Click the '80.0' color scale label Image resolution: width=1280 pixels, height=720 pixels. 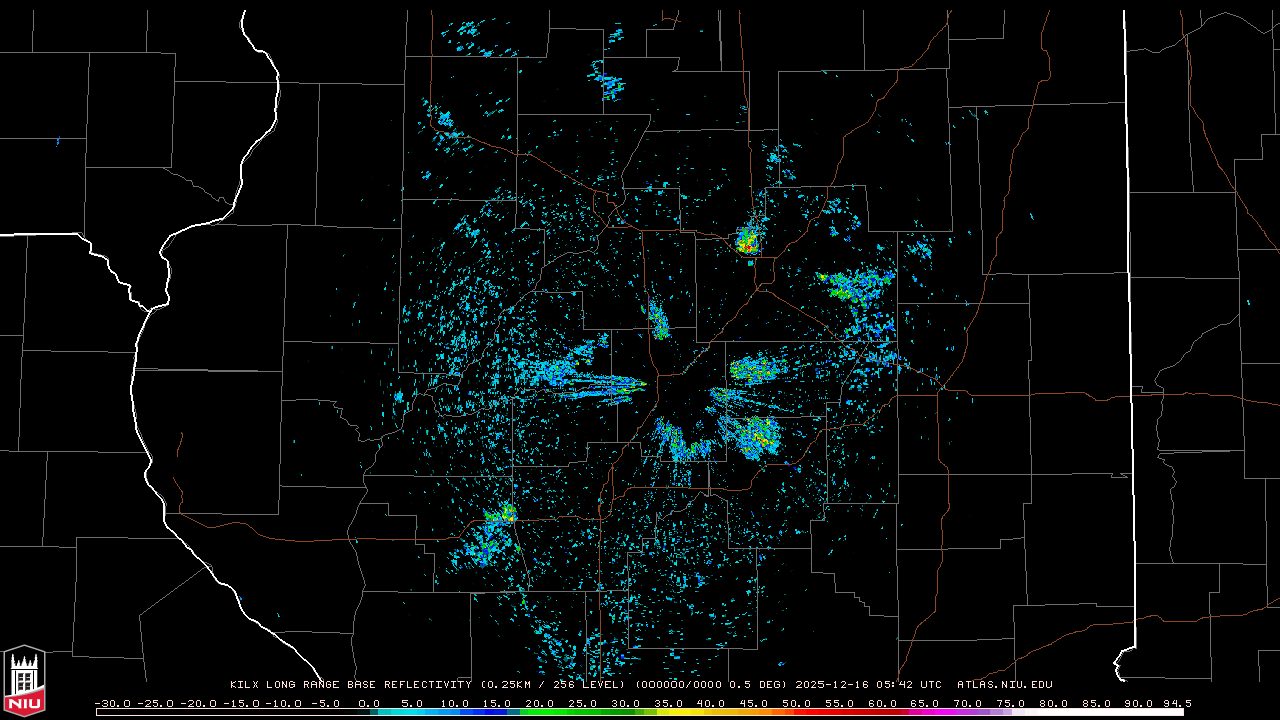click(1053, 703)
